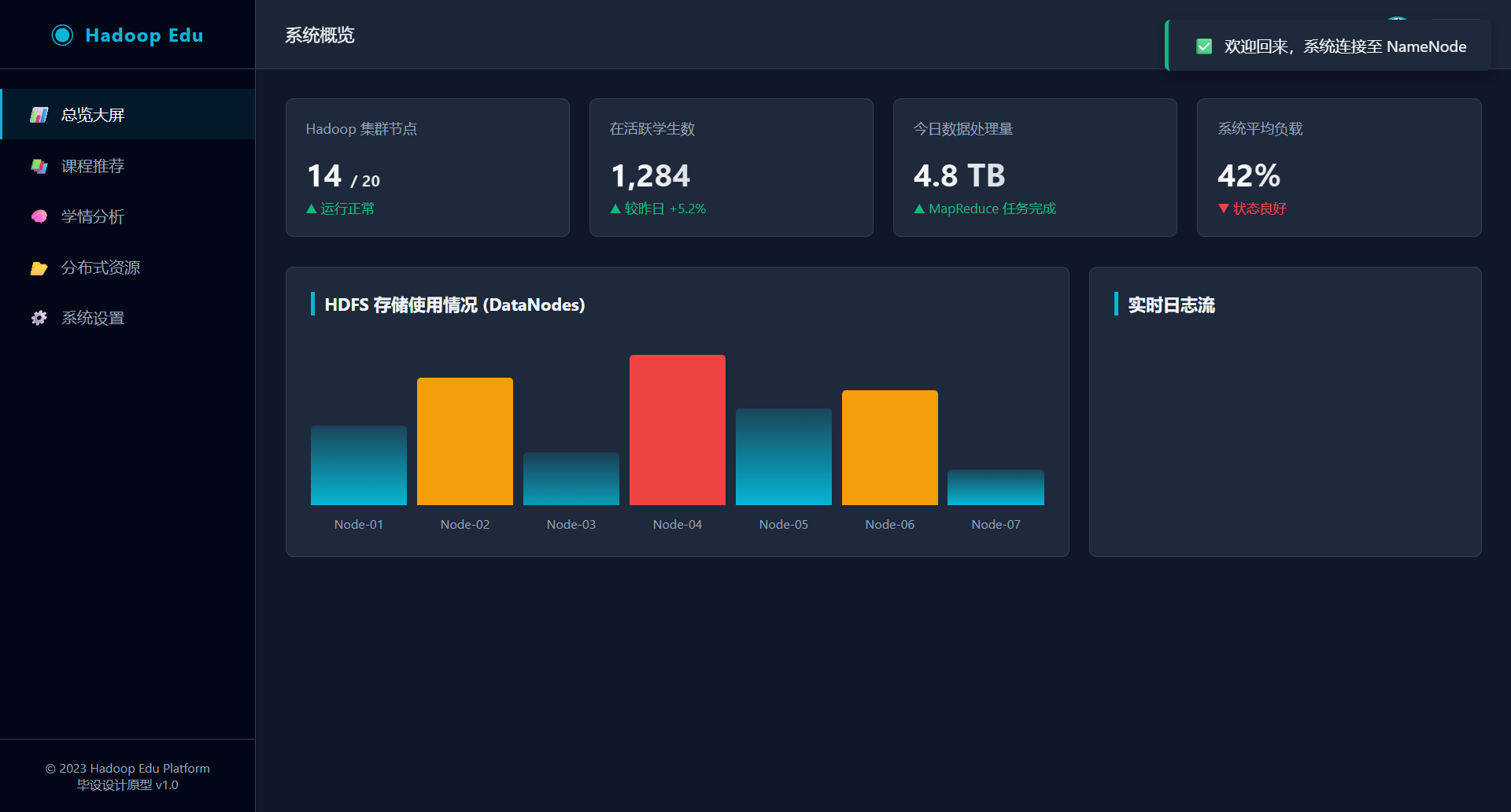Click the Node-02 orange storage bar
The height and width of the screenshot is (812, 1511).
[464, 441]
